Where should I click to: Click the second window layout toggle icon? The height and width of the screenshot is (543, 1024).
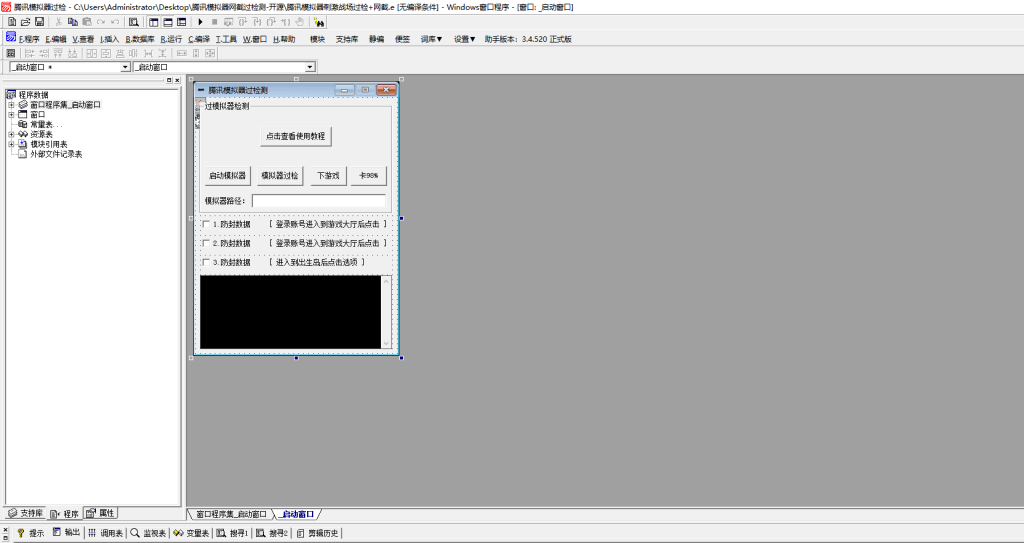[x=168, y=22]
